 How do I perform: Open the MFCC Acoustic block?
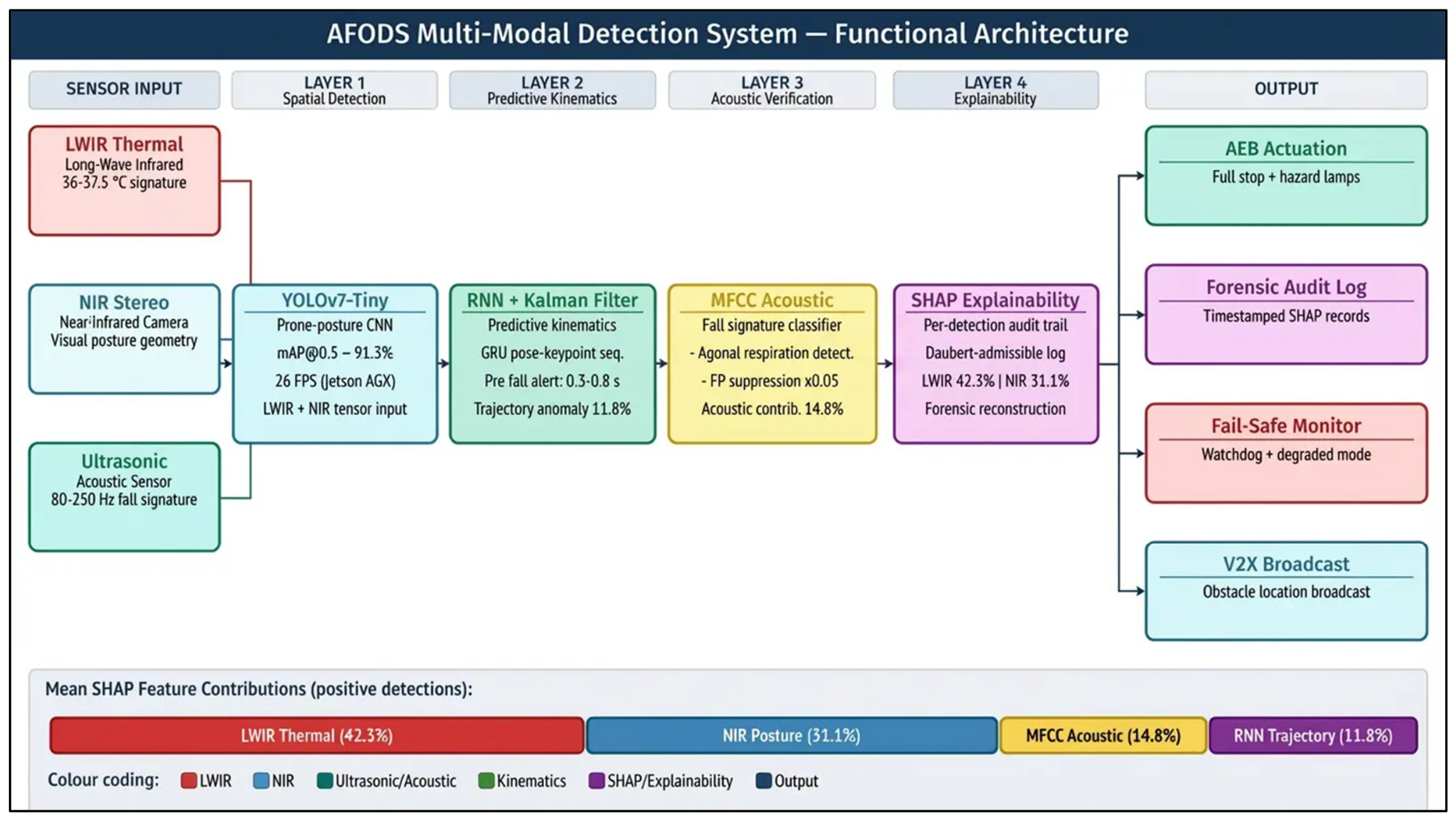click(772, 364)
